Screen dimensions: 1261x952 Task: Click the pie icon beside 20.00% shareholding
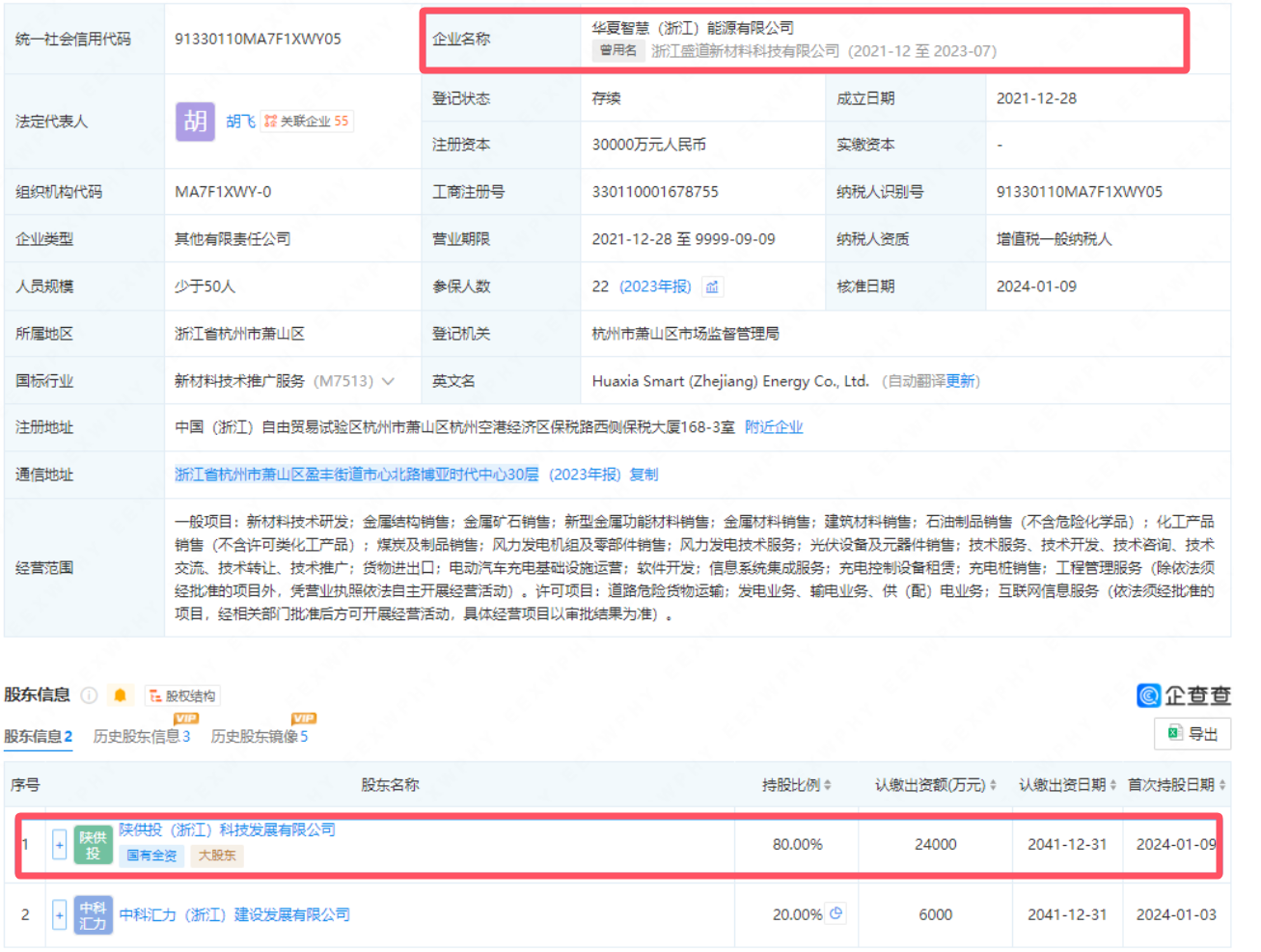coord(836,913)
